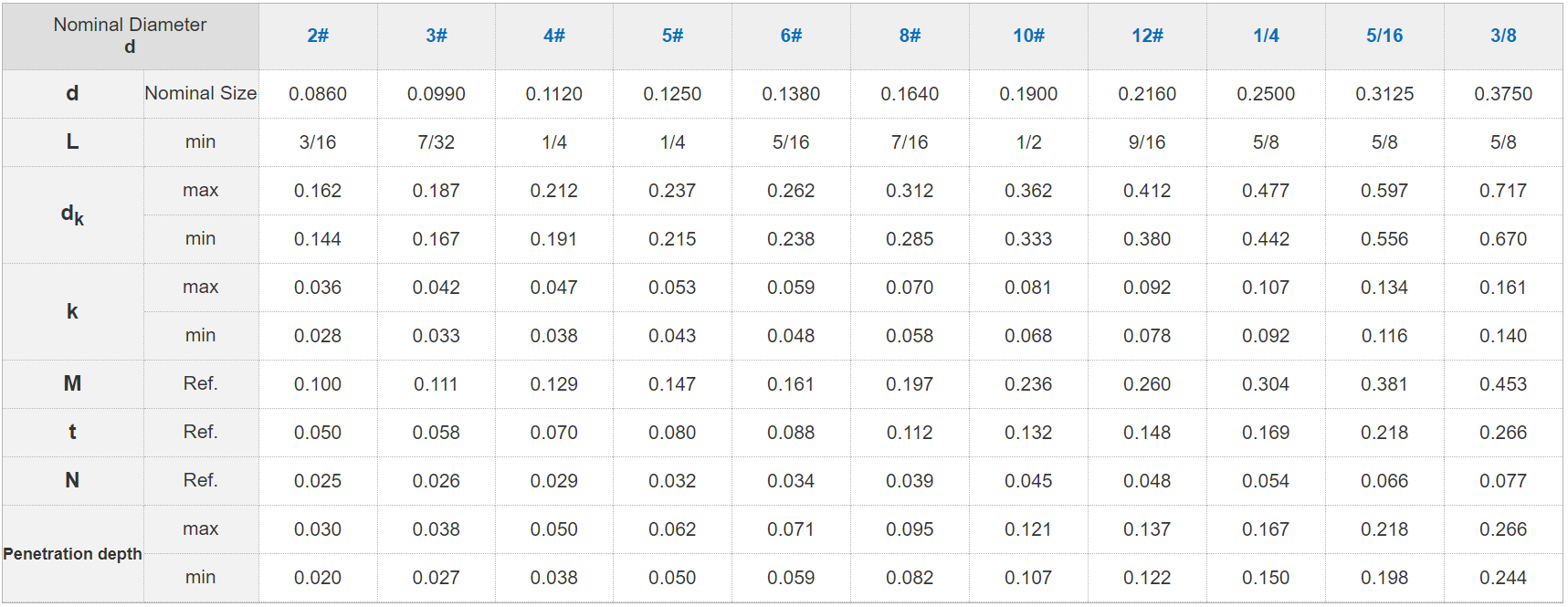1568x607 pixels.
Task: Click the 3# column header link
Action: [x=437, y=36]
